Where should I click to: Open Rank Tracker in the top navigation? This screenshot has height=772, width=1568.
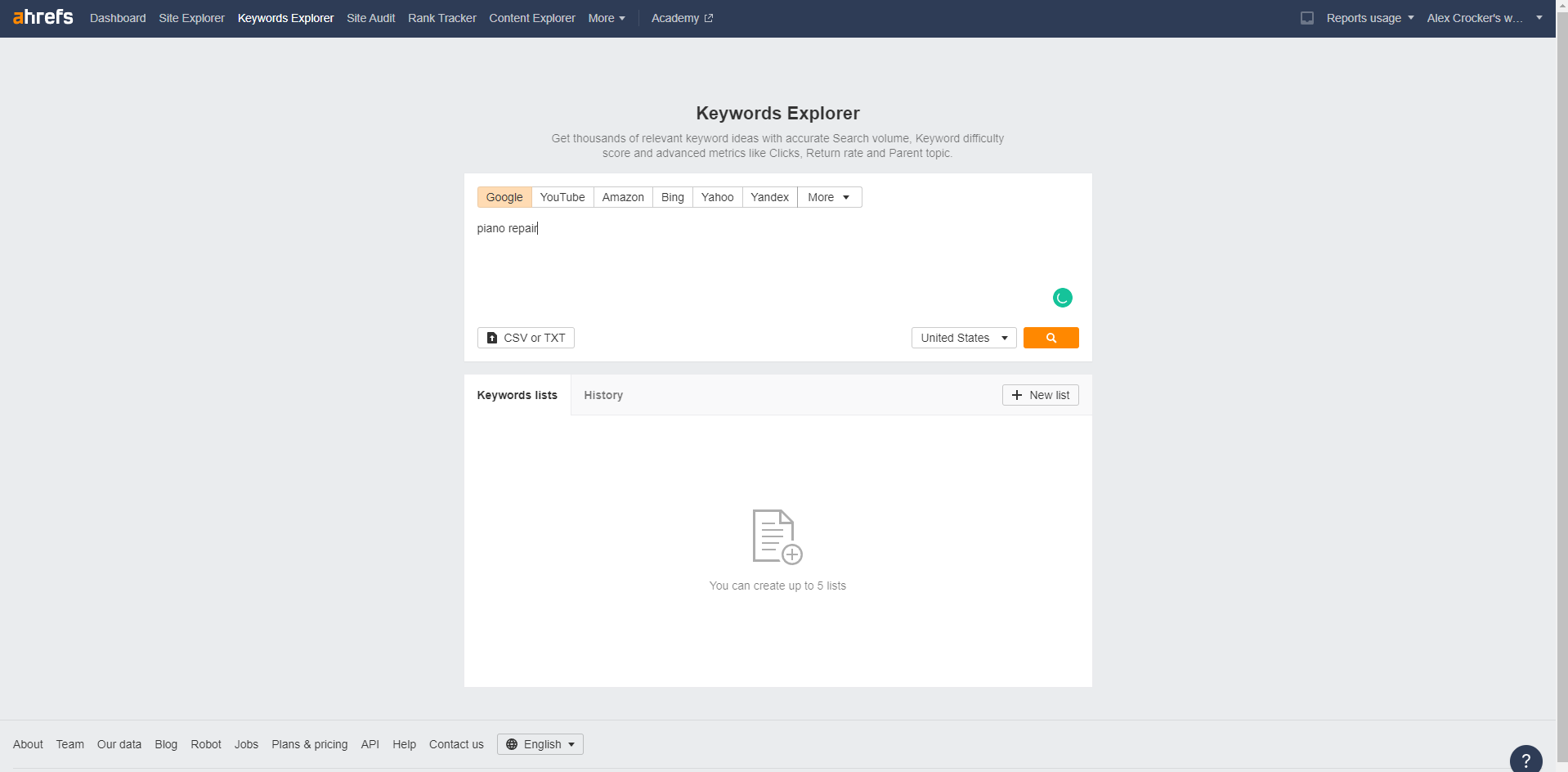(x=441, y=18)
